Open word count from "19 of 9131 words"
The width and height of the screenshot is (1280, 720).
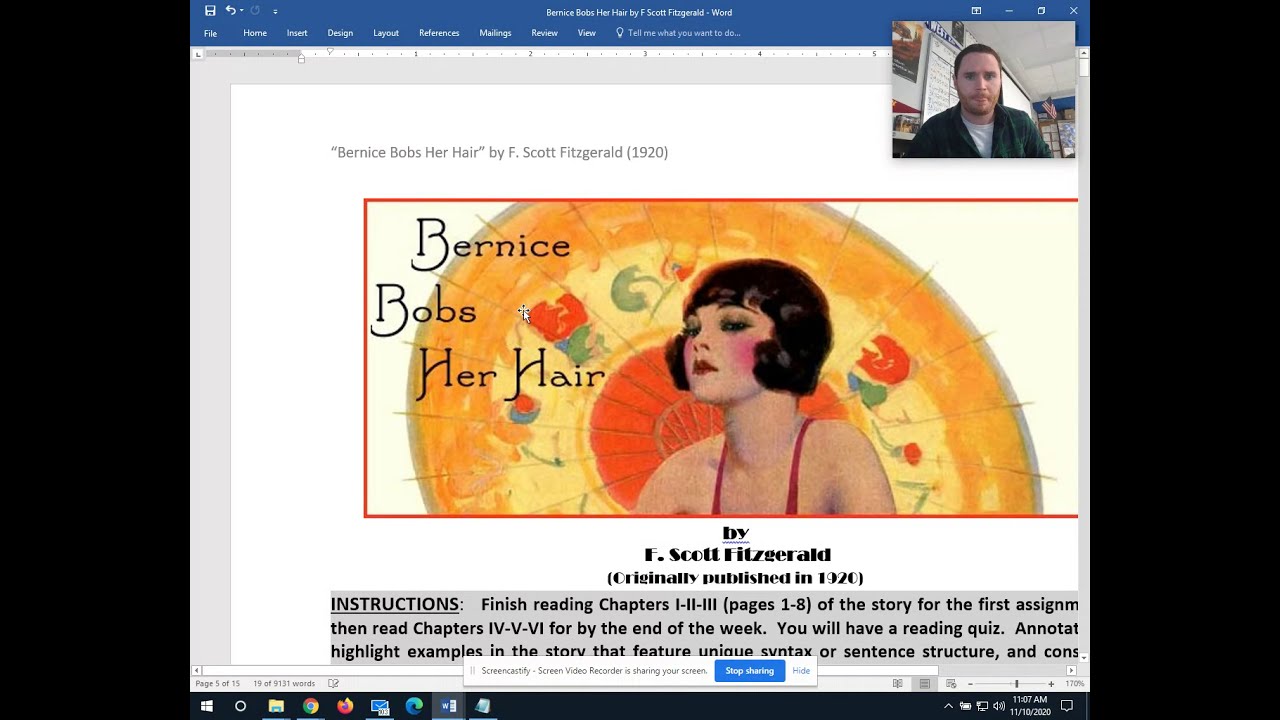(x=284, y=684)
